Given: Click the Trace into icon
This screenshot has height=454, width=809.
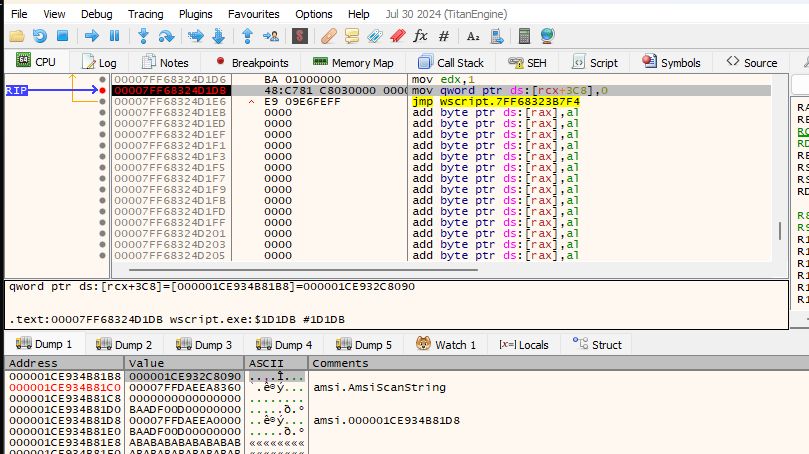Looking at the screenshot, I should pos(196,36).
